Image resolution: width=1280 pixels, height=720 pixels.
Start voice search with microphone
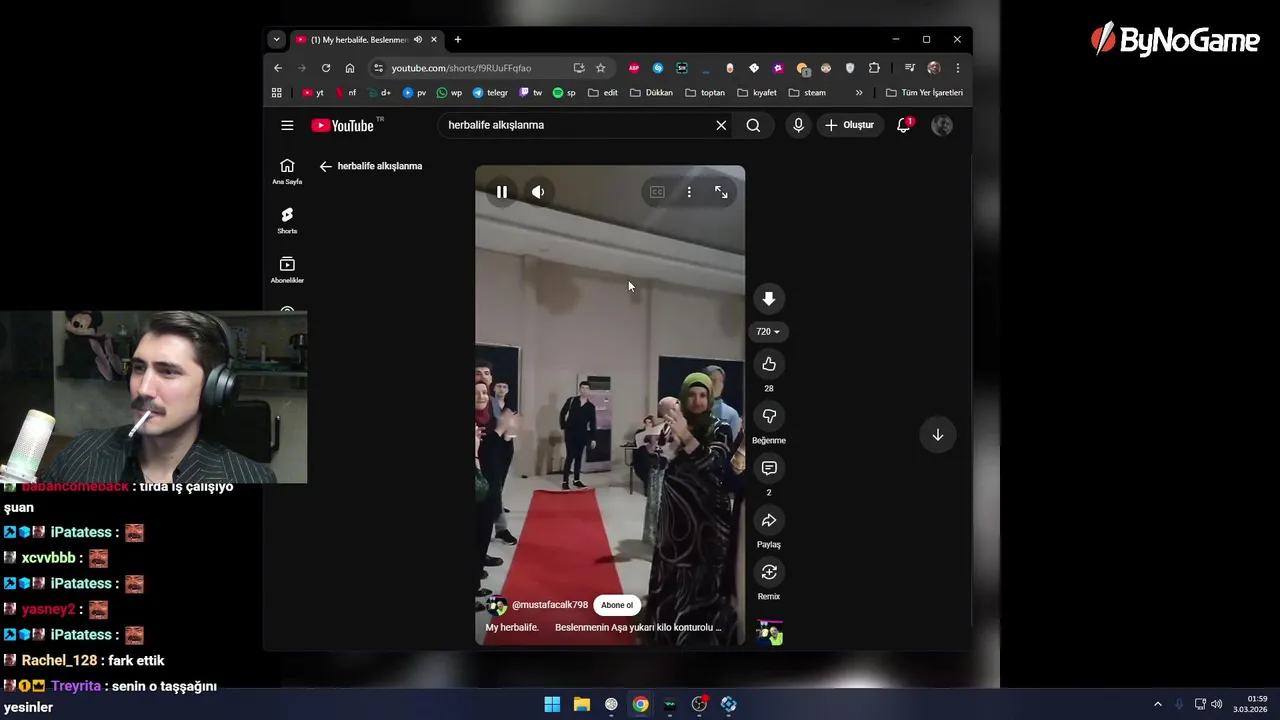click(x=798, y=125)
